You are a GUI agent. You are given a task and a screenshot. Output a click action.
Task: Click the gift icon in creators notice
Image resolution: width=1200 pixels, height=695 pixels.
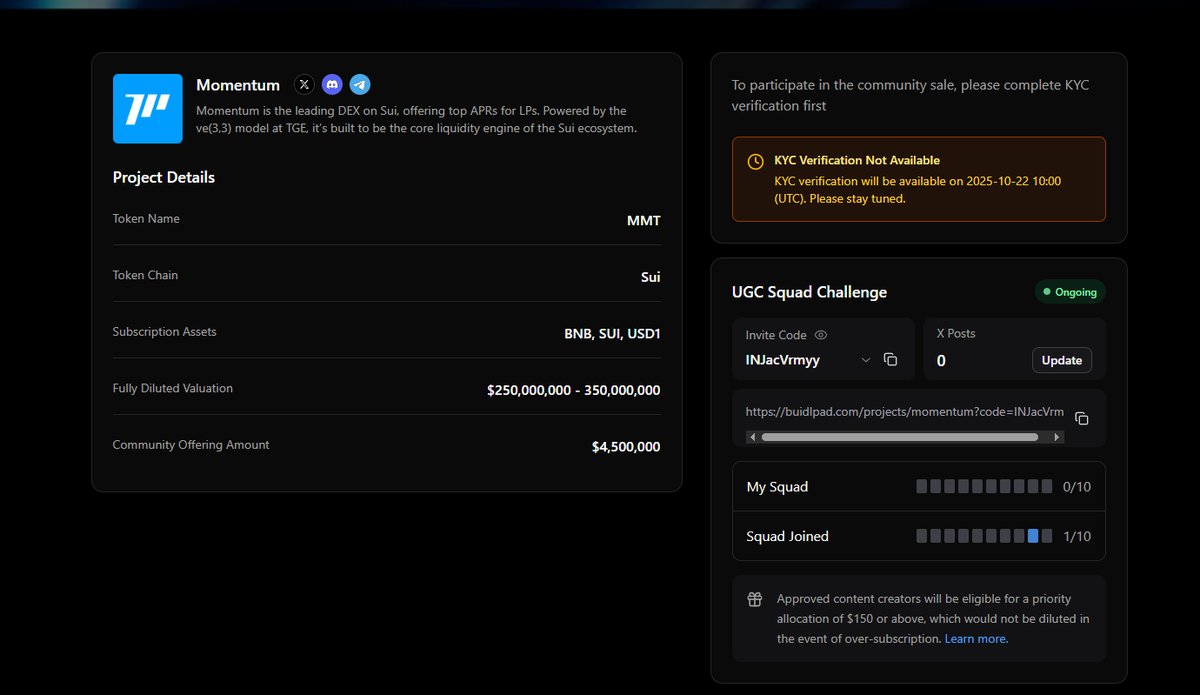point(755,600)
